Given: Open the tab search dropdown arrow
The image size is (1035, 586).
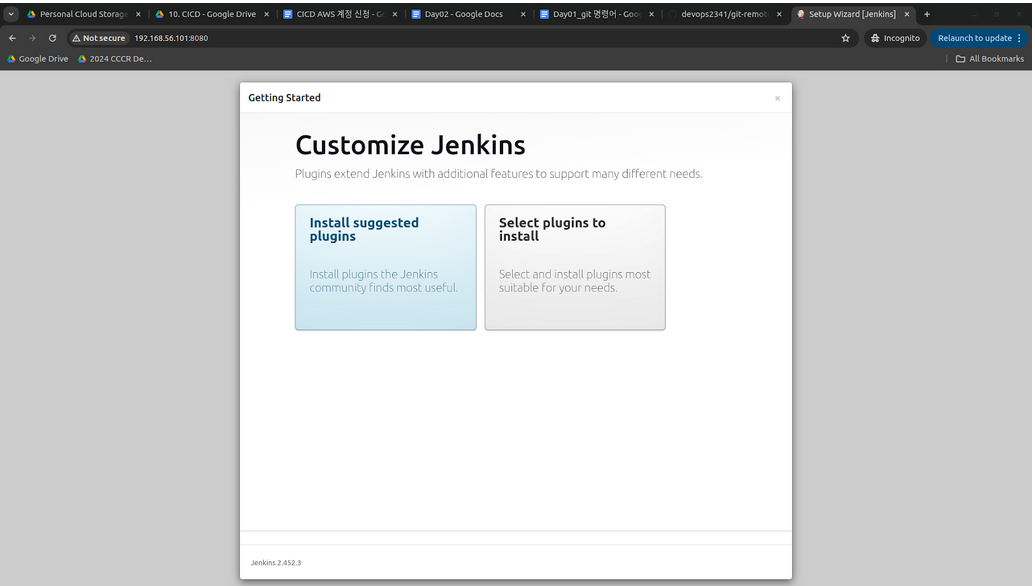Looking at the screenshot, I should (x=11, y=14).
